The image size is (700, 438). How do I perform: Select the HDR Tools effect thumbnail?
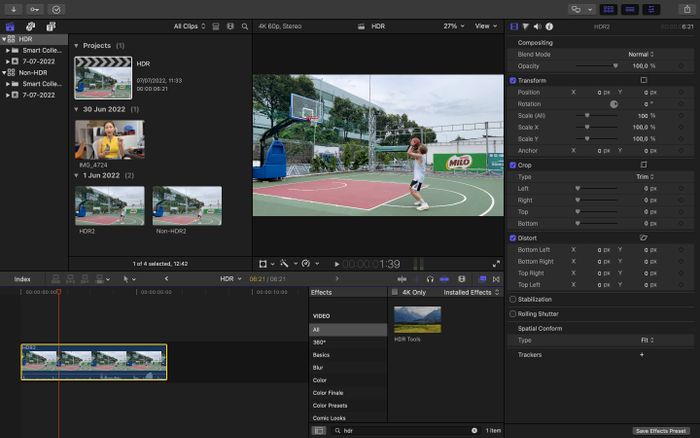[x=417, y=319]
